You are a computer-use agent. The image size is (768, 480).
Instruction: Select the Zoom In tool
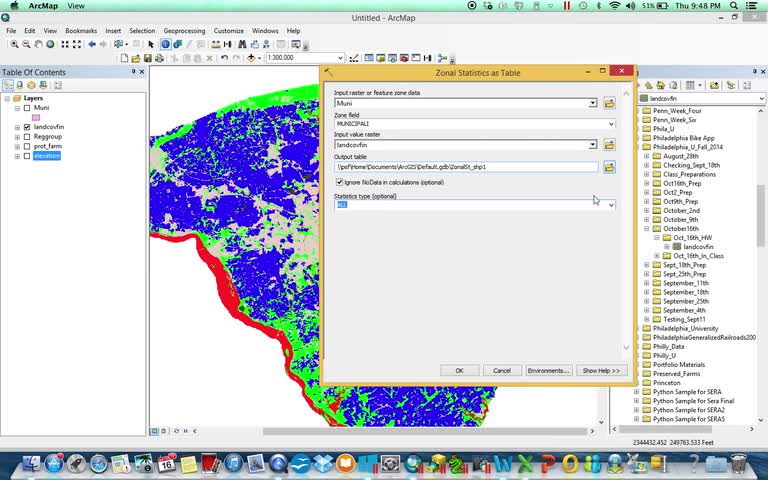pos(15,44)
